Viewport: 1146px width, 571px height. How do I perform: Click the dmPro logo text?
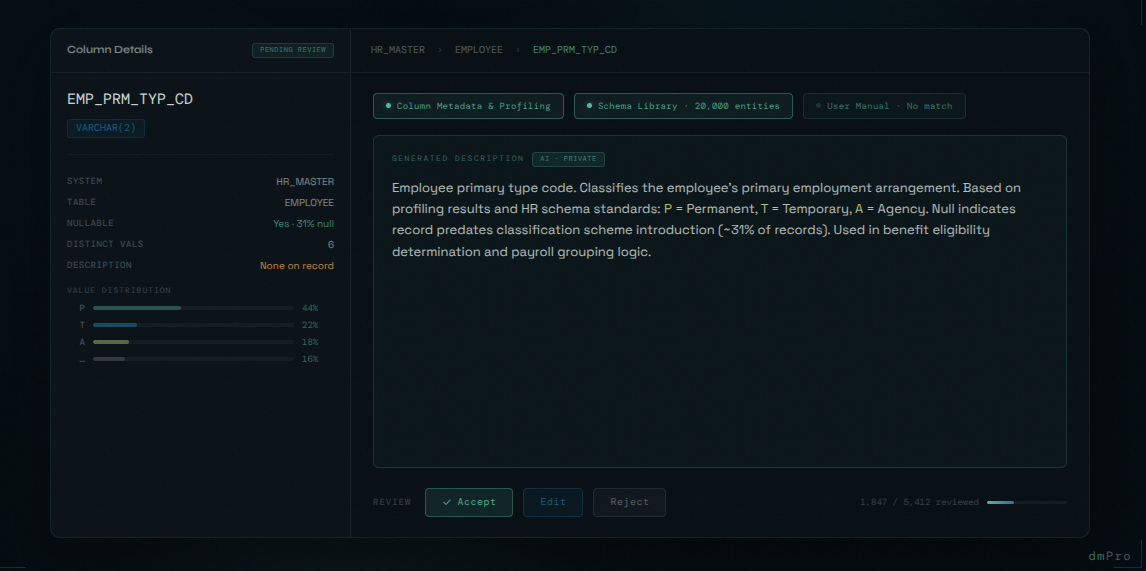tap(1109, 556)
